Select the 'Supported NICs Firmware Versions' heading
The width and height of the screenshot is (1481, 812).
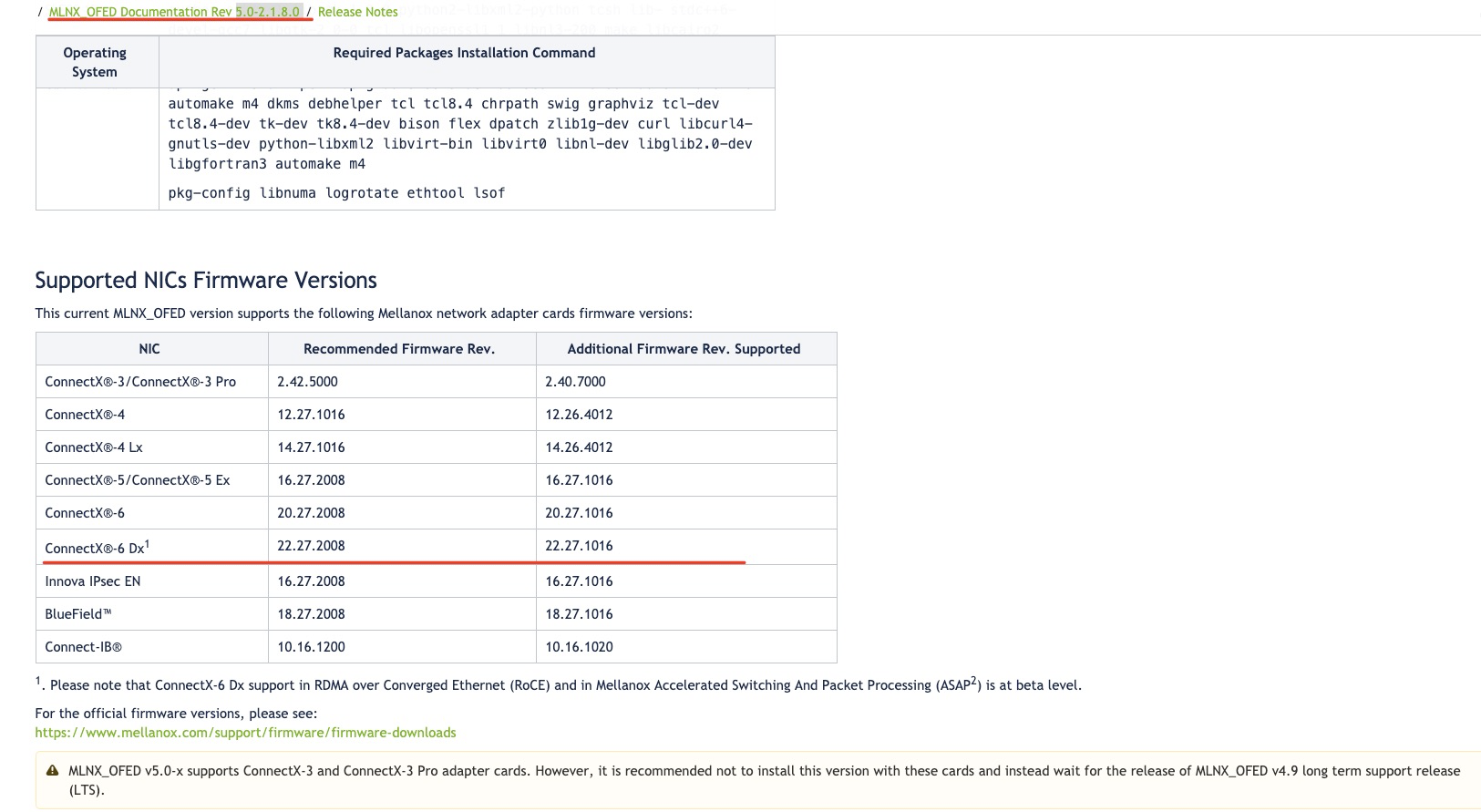point(206,280)
